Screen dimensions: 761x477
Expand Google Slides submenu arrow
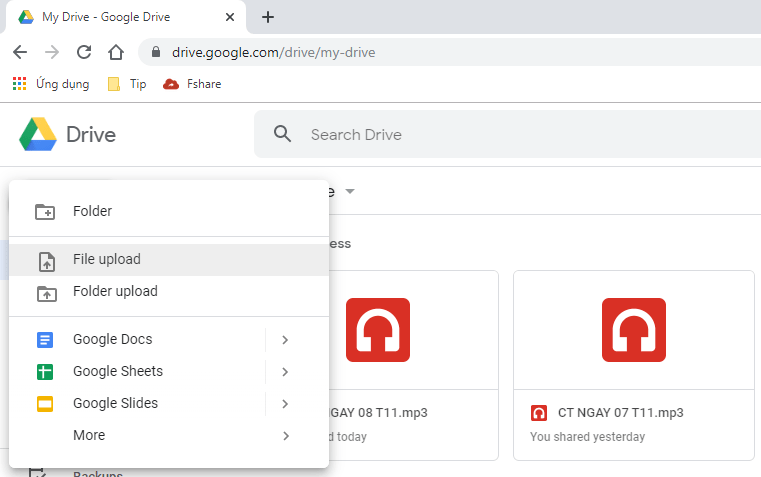click(285, 404)
